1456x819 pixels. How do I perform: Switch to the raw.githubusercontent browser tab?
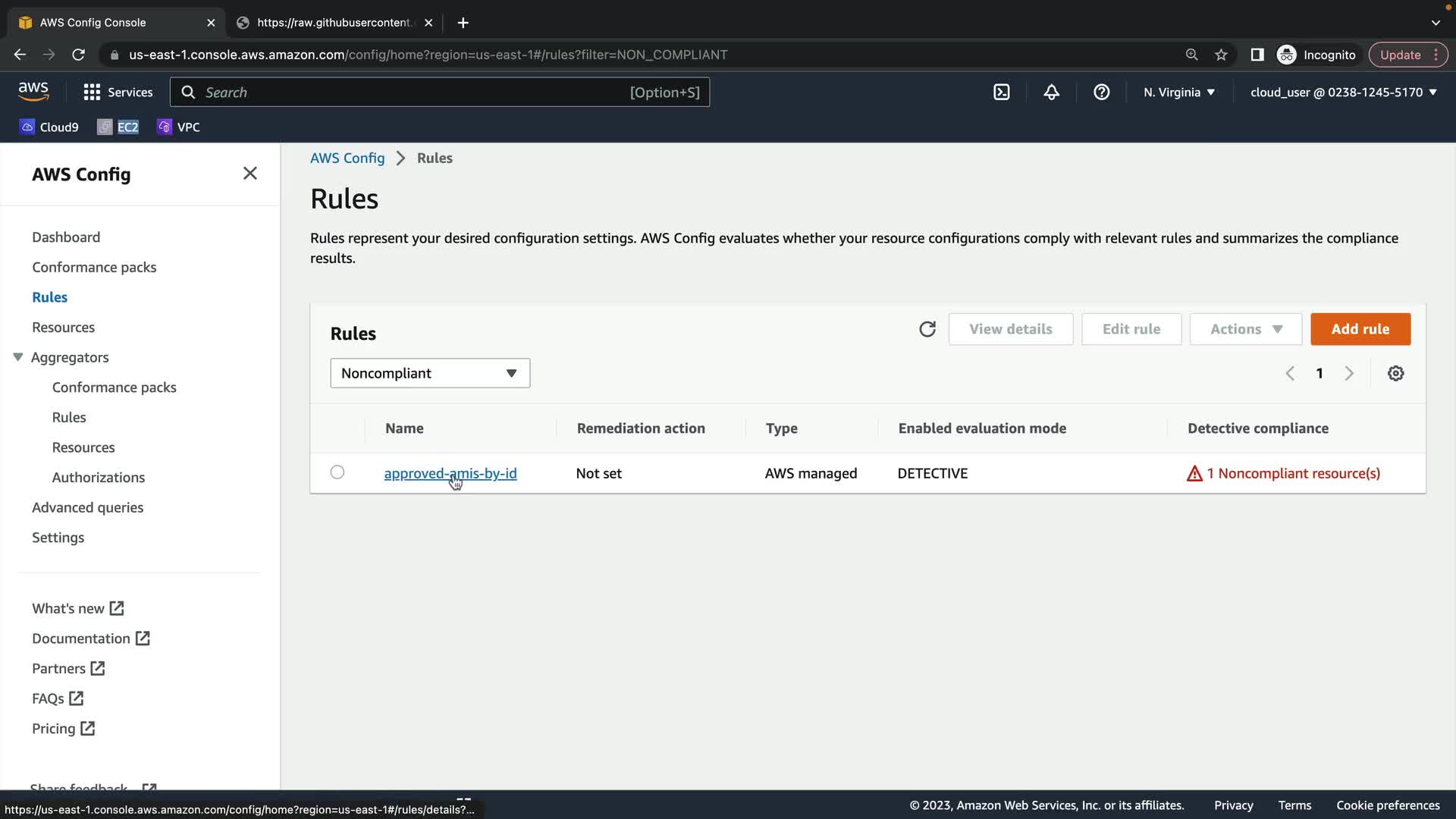tap(334, 23)
